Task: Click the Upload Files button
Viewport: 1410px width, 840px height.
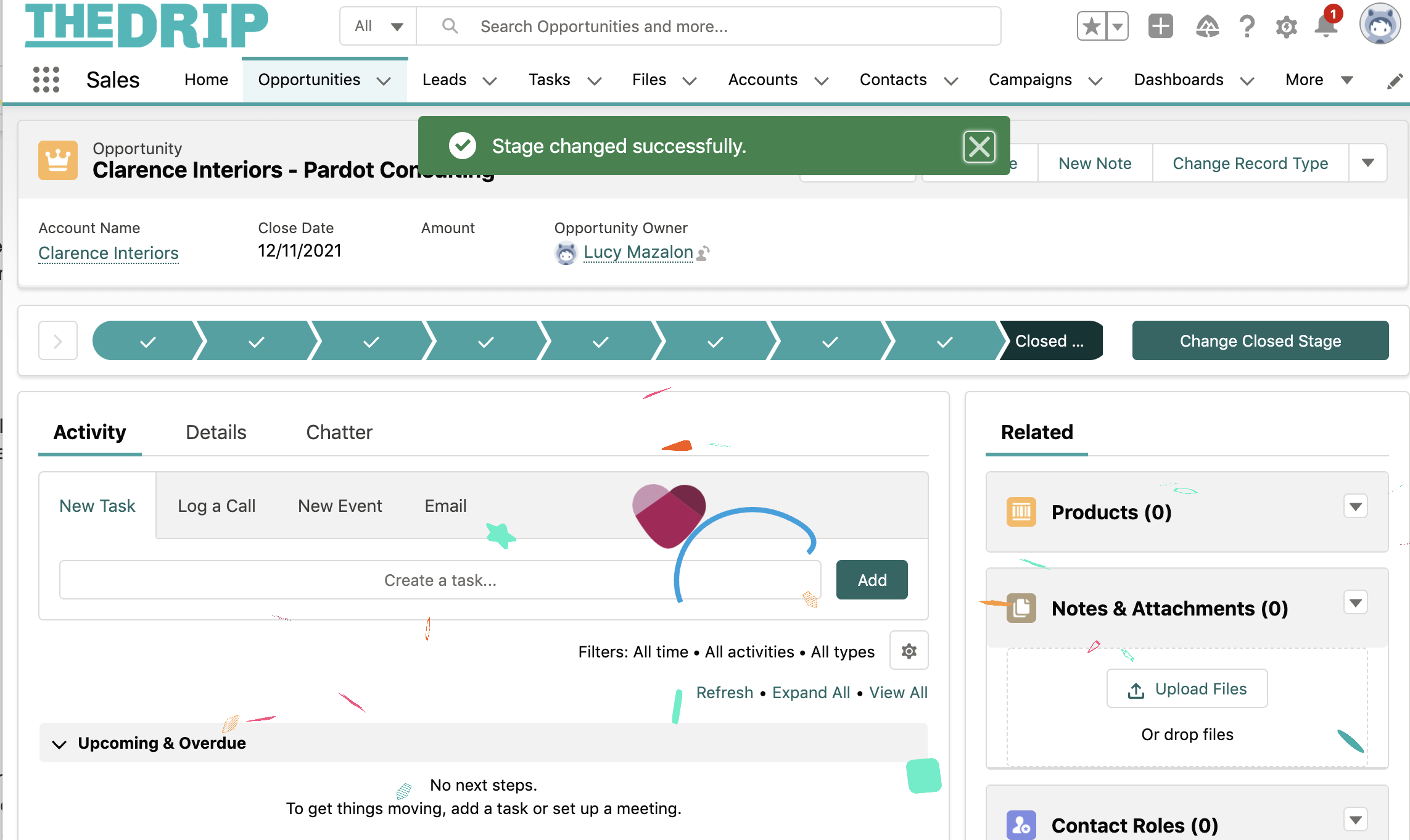Action: pyautogui.click(x=1187, y=689)
